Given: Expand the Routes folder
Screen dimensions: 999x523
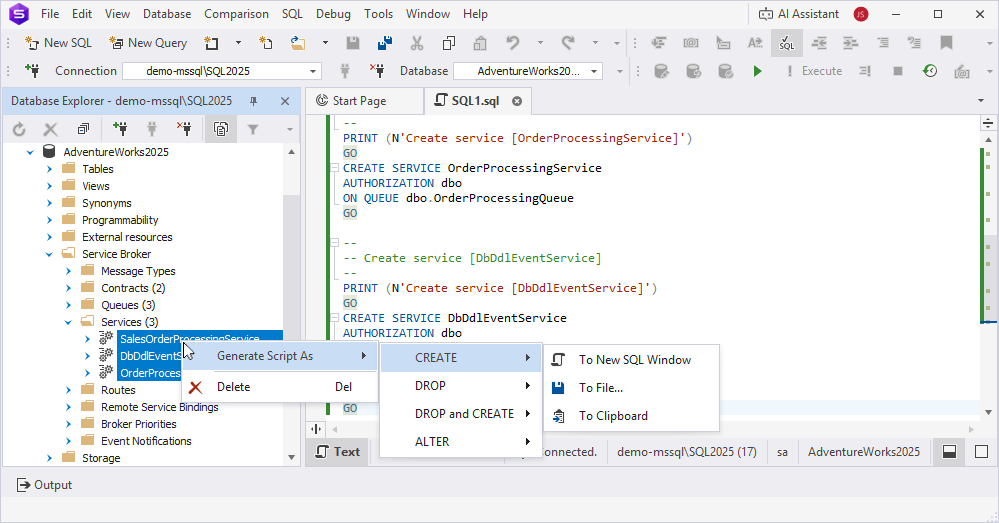Looking at the screenshot, I should [68, 390].
